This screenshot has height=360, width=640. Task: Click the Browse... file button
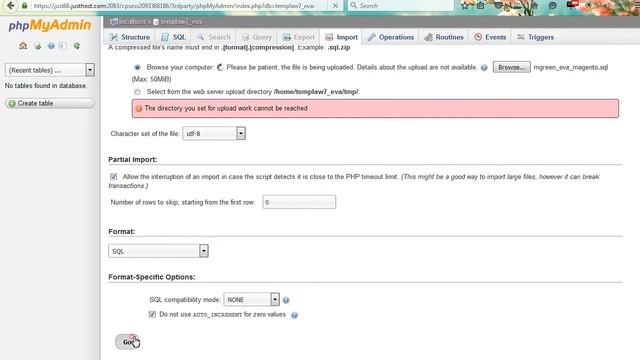pos(511,67)
